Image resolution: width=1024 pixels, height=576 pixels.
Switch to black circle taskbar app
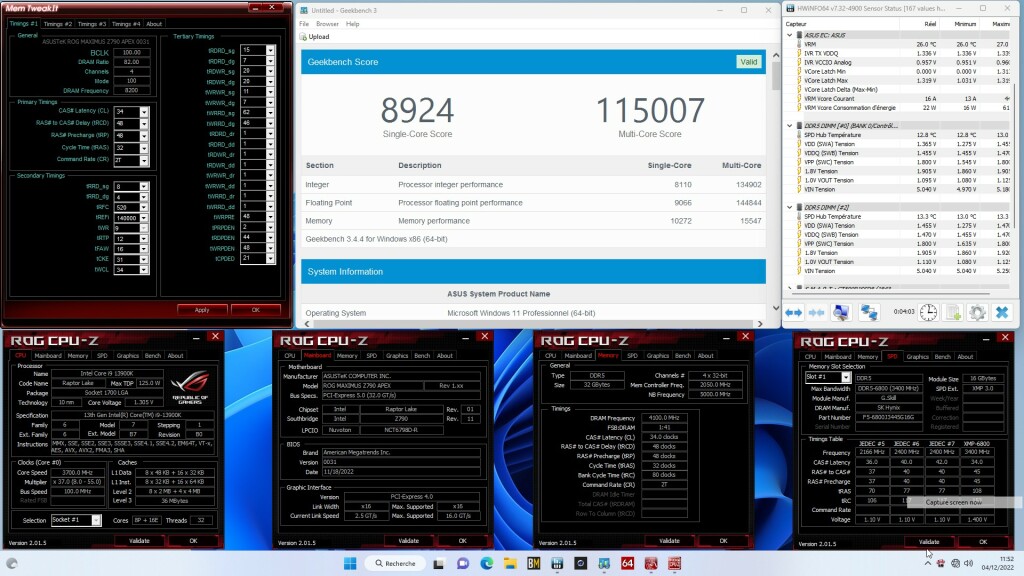click(581, 563)
